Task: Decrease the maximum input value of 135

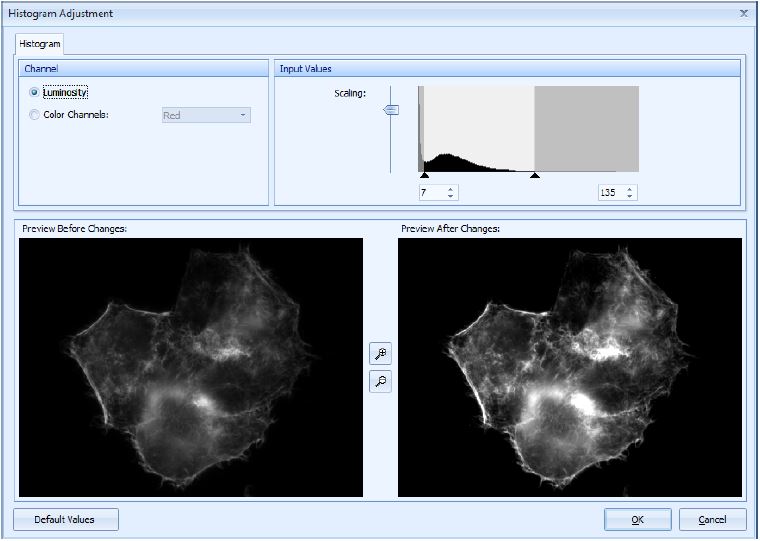Action: click(x=630, y=196)
